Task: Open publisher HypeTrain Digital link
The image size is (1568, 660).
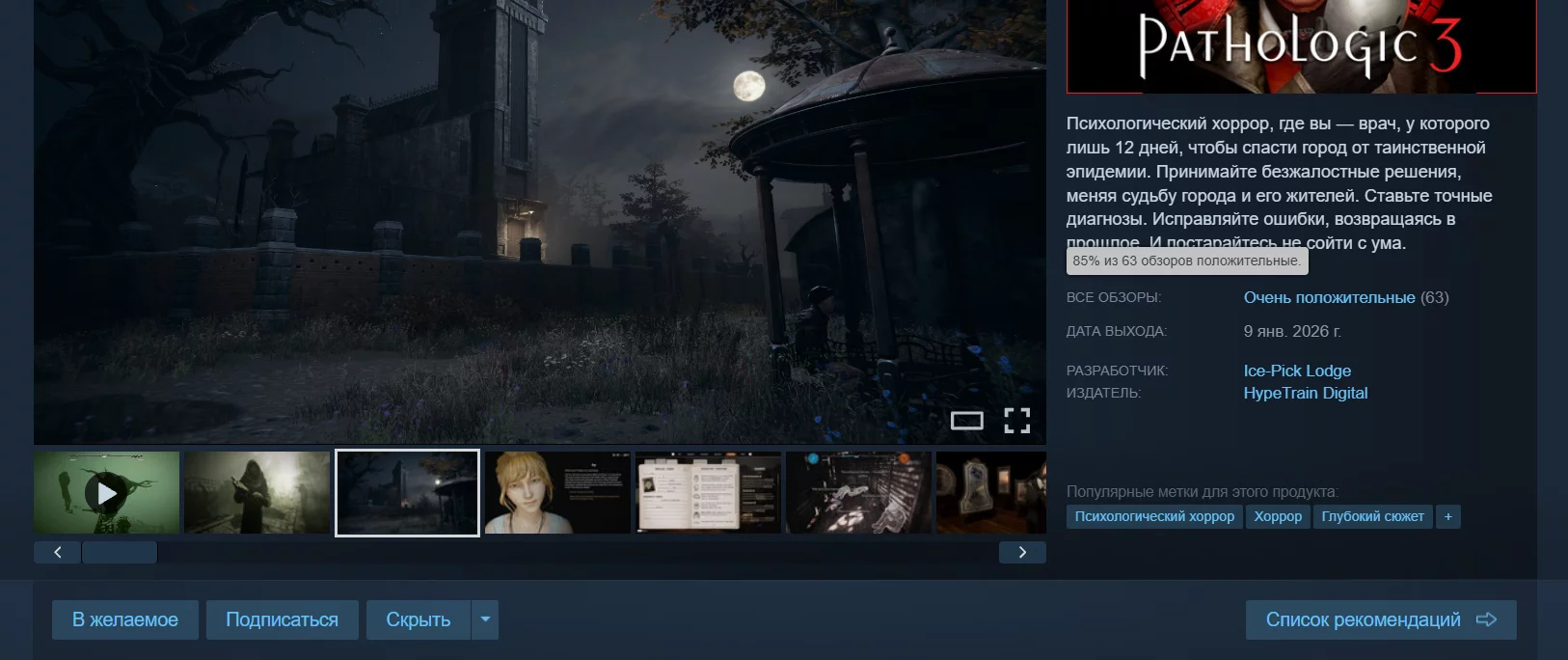Action: point(1306,393)
